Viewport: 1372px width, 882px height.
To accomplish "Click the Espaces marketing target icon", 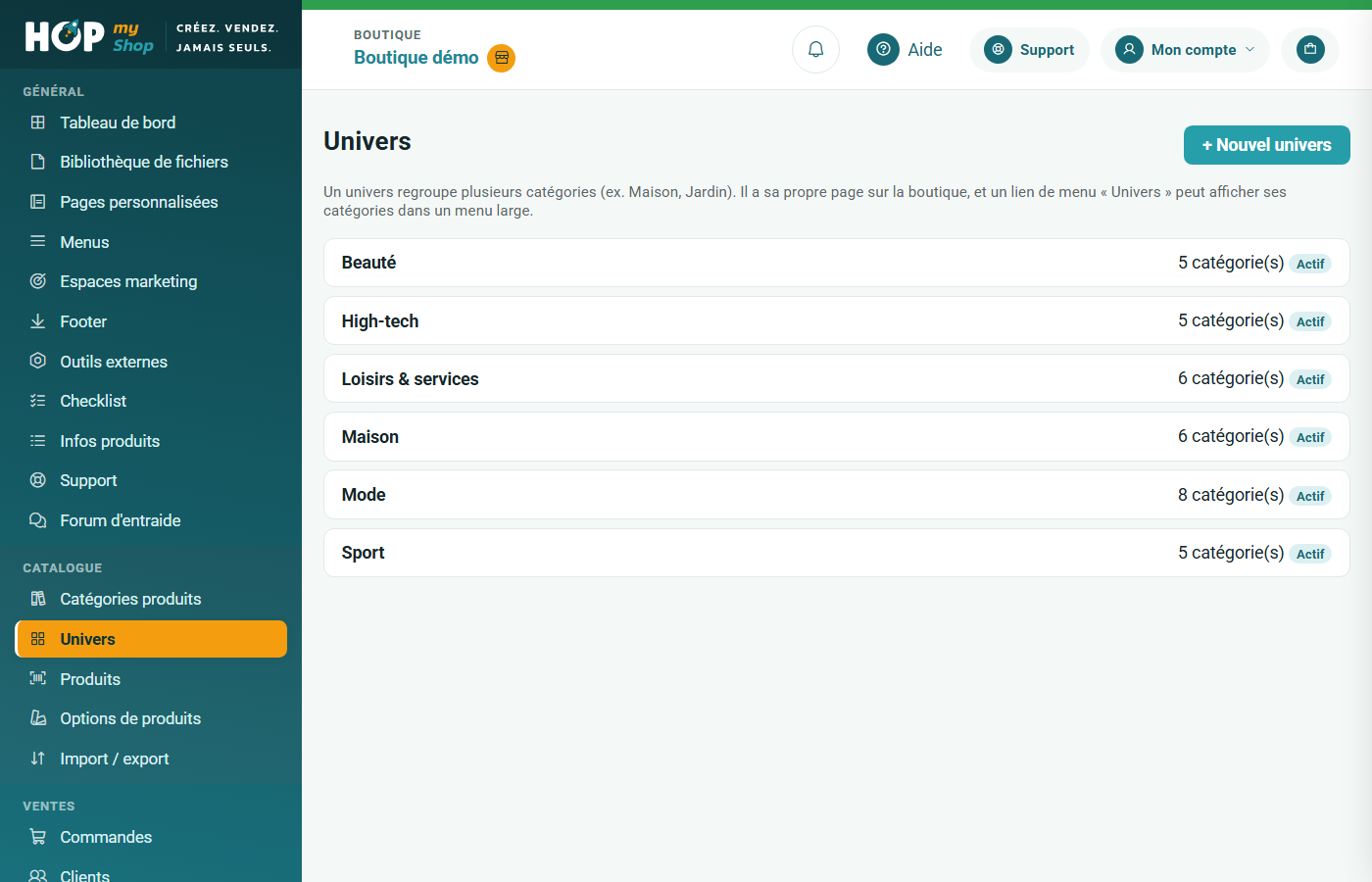I will [38, 281].
